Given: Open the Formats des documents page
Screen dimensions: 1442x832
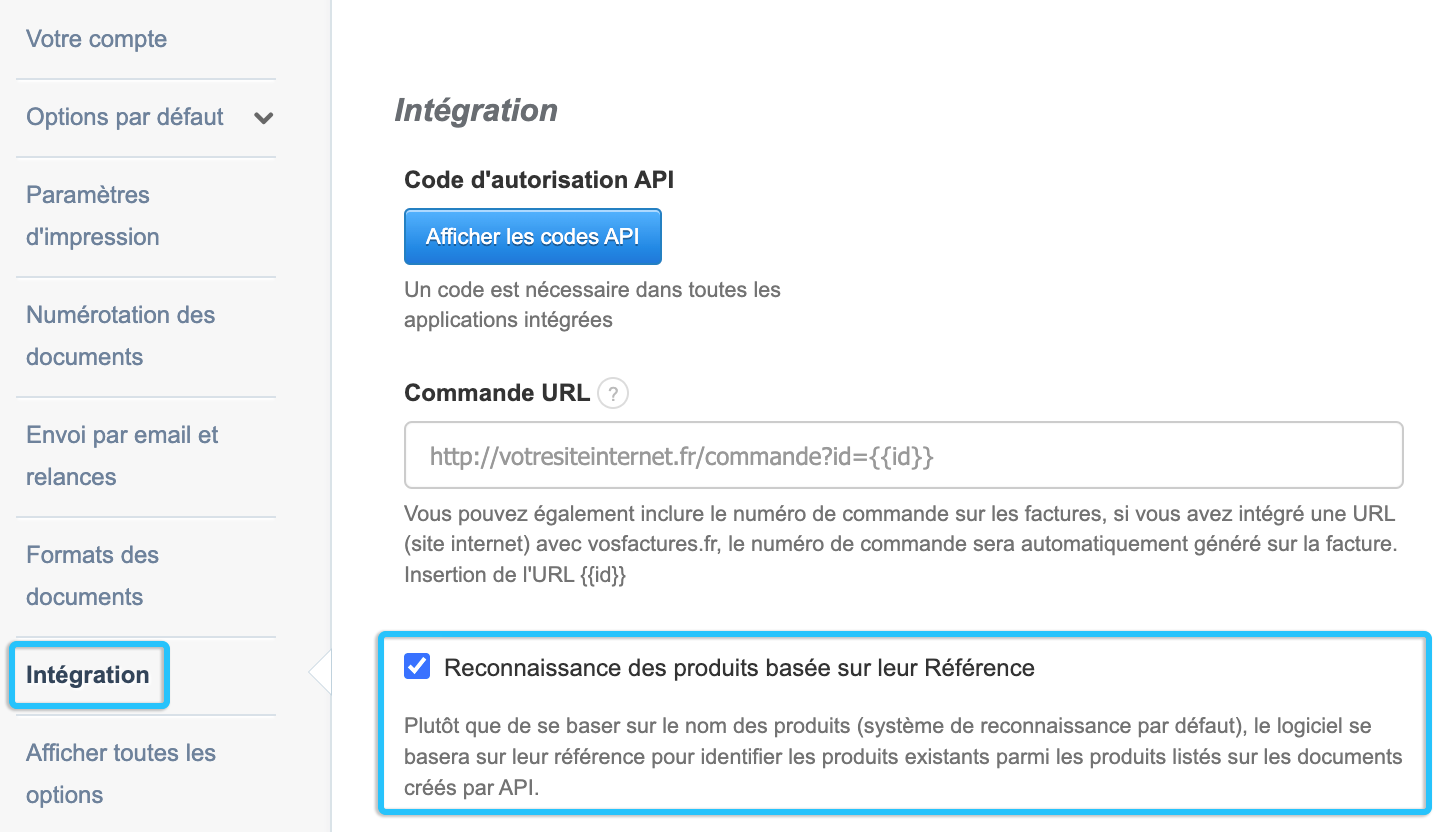Looking at the screenshot, I should pos(93,575).
